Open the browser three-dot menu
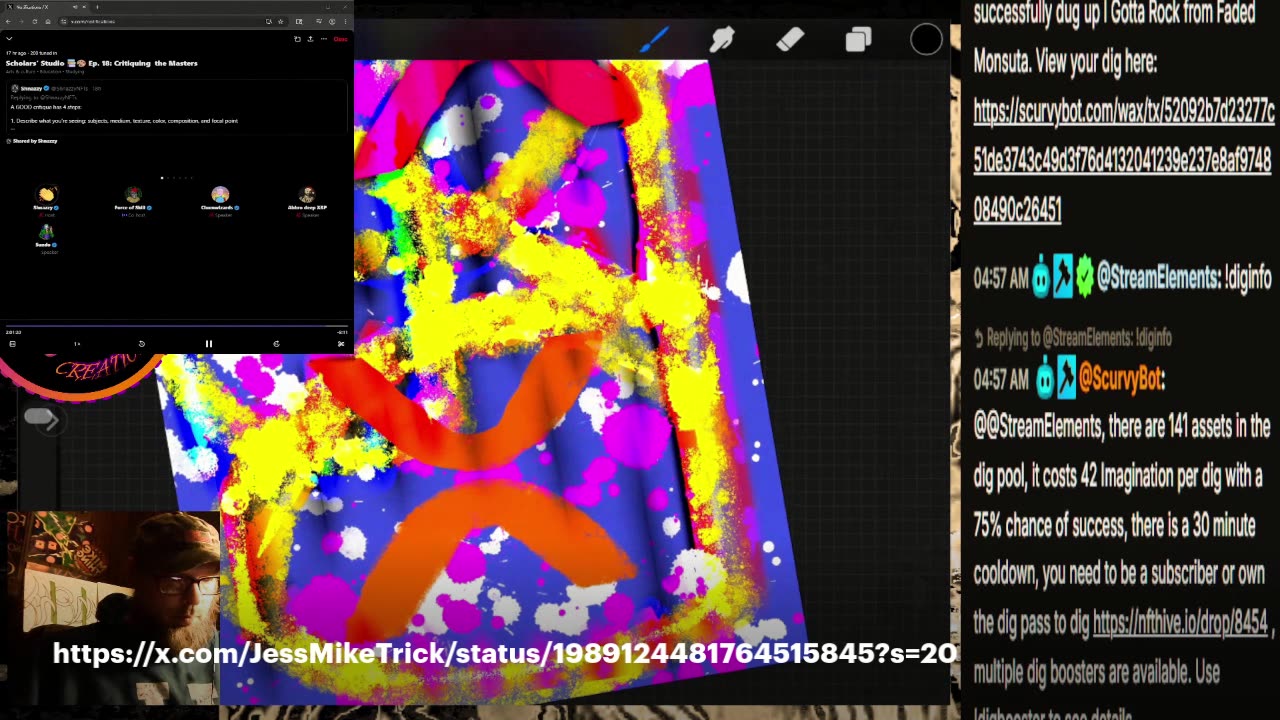Image resolution: width=1280 pixels, height=720 pixels. click(x=345, y=21)
